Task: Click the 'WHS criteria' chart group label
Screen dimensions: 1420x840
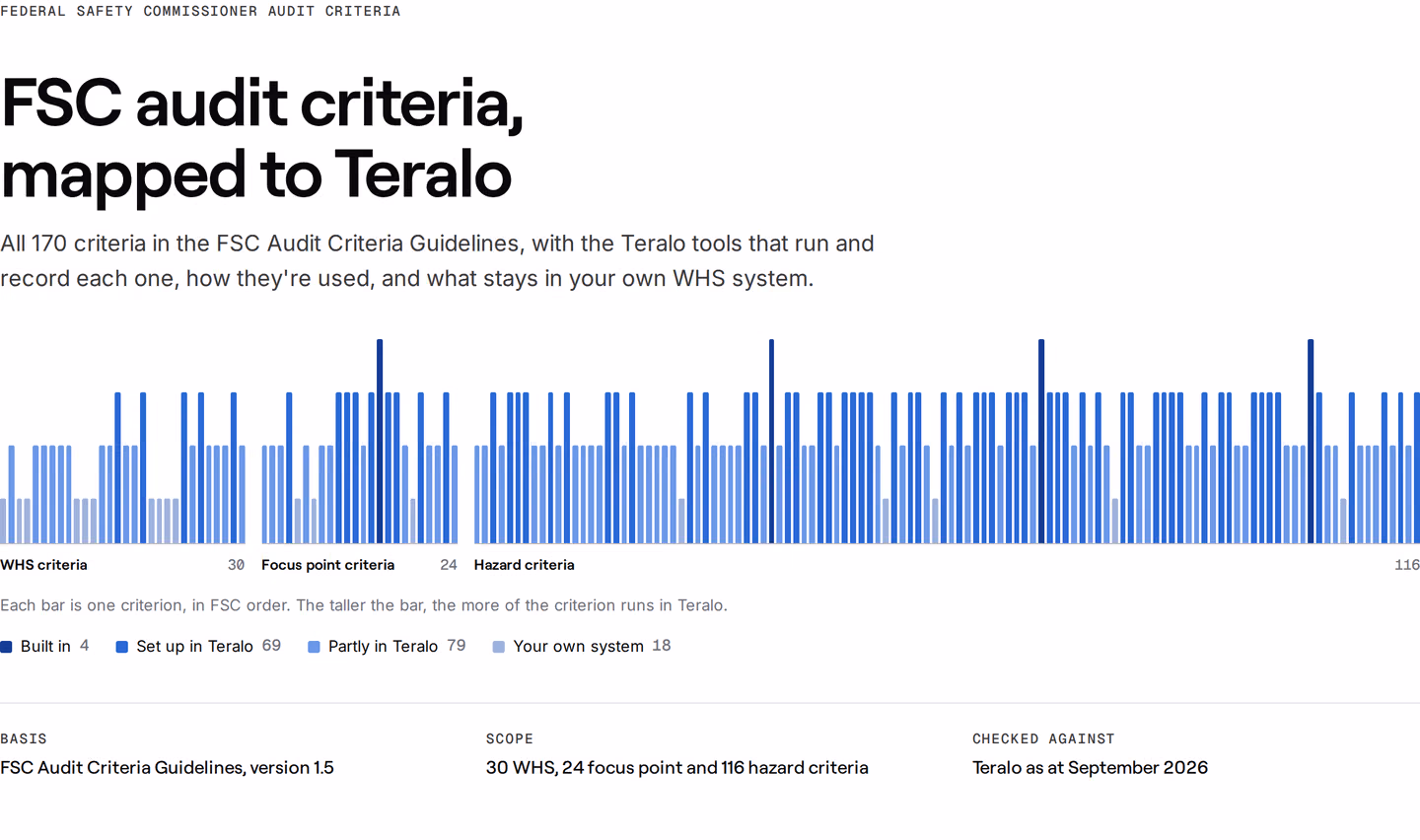Action: click(43, 565)
